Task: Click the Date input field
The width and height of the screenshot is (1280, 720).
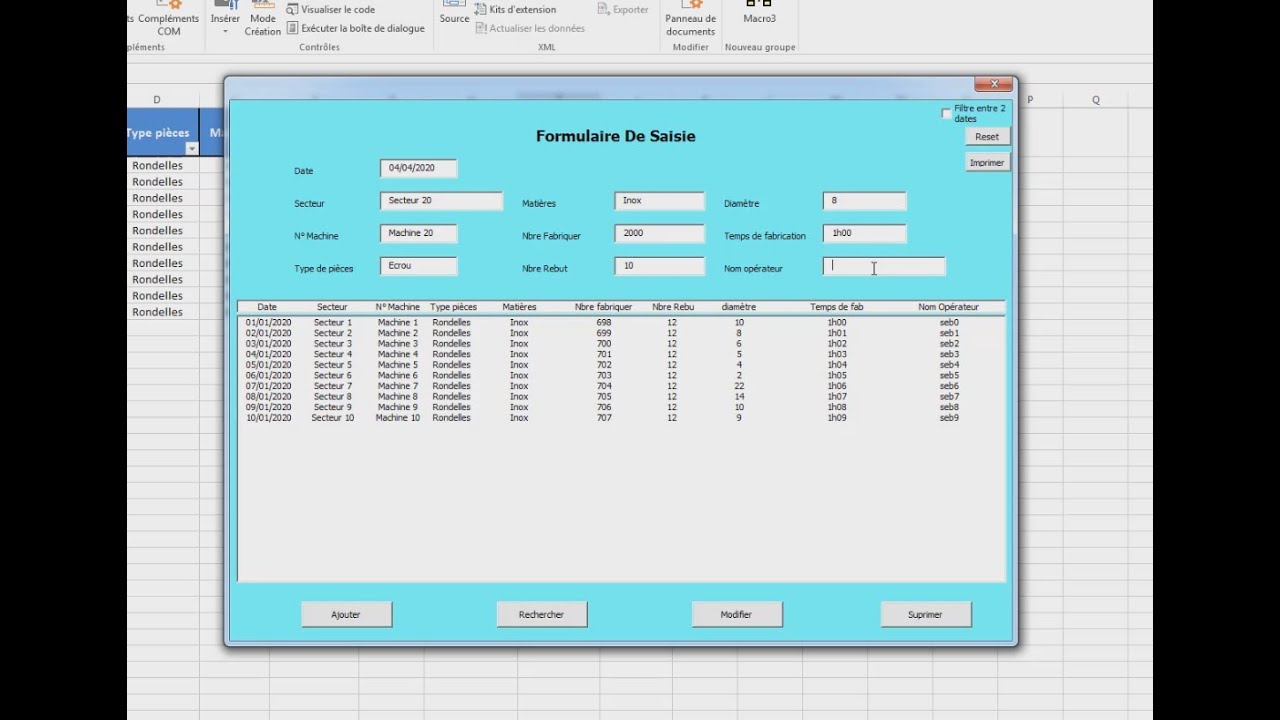Action: [418, 168]
